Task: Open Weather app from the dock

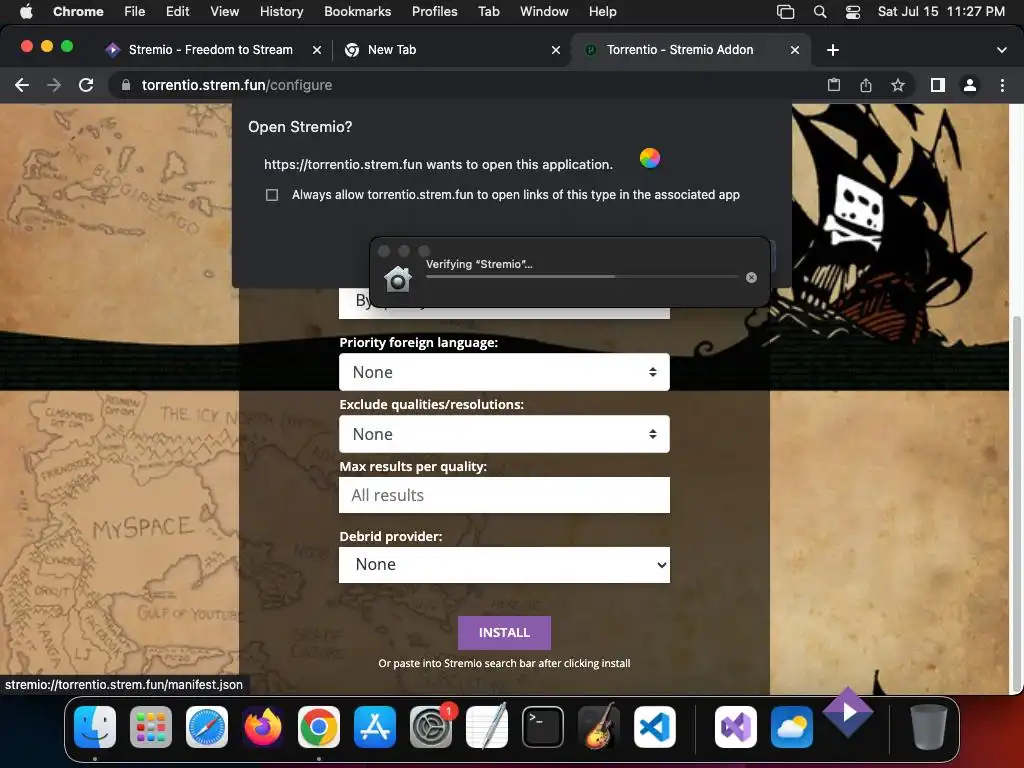Action: (x=792, y=727)
